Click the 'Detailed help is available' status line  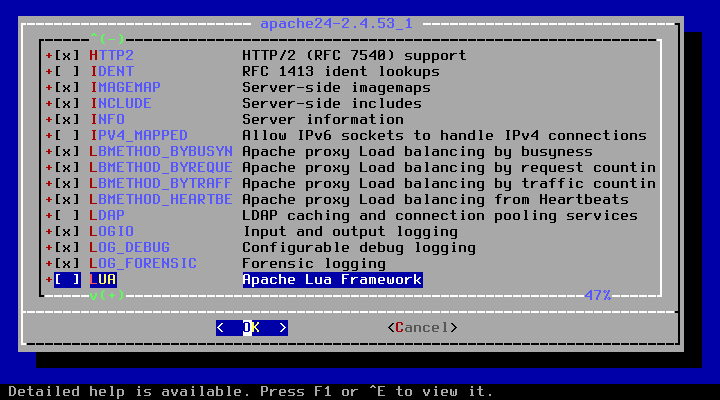(250, 392)
